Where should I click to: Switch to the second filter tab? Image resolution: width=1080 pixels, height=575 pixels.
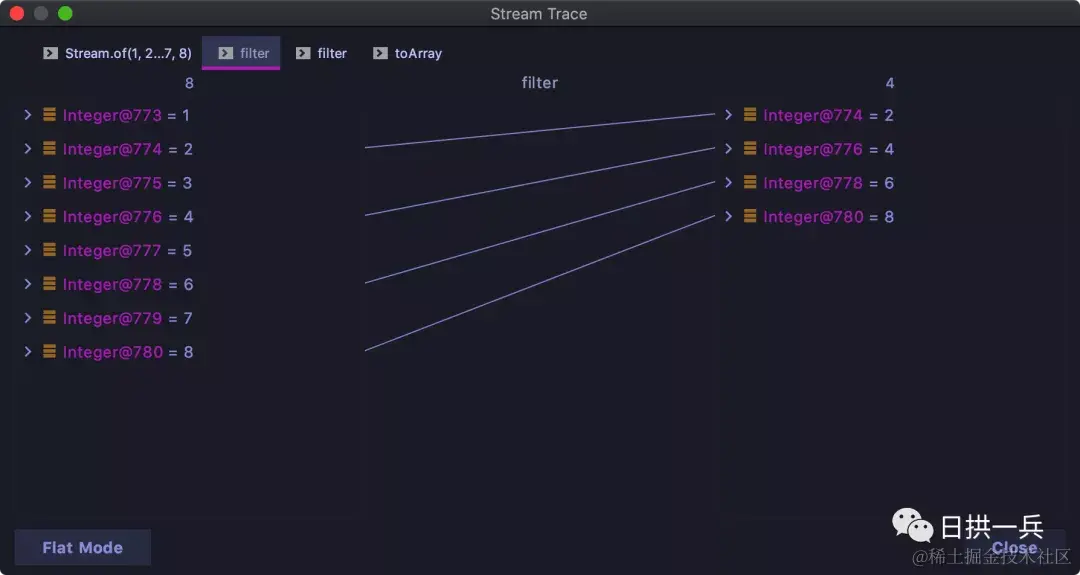point(321,53)
